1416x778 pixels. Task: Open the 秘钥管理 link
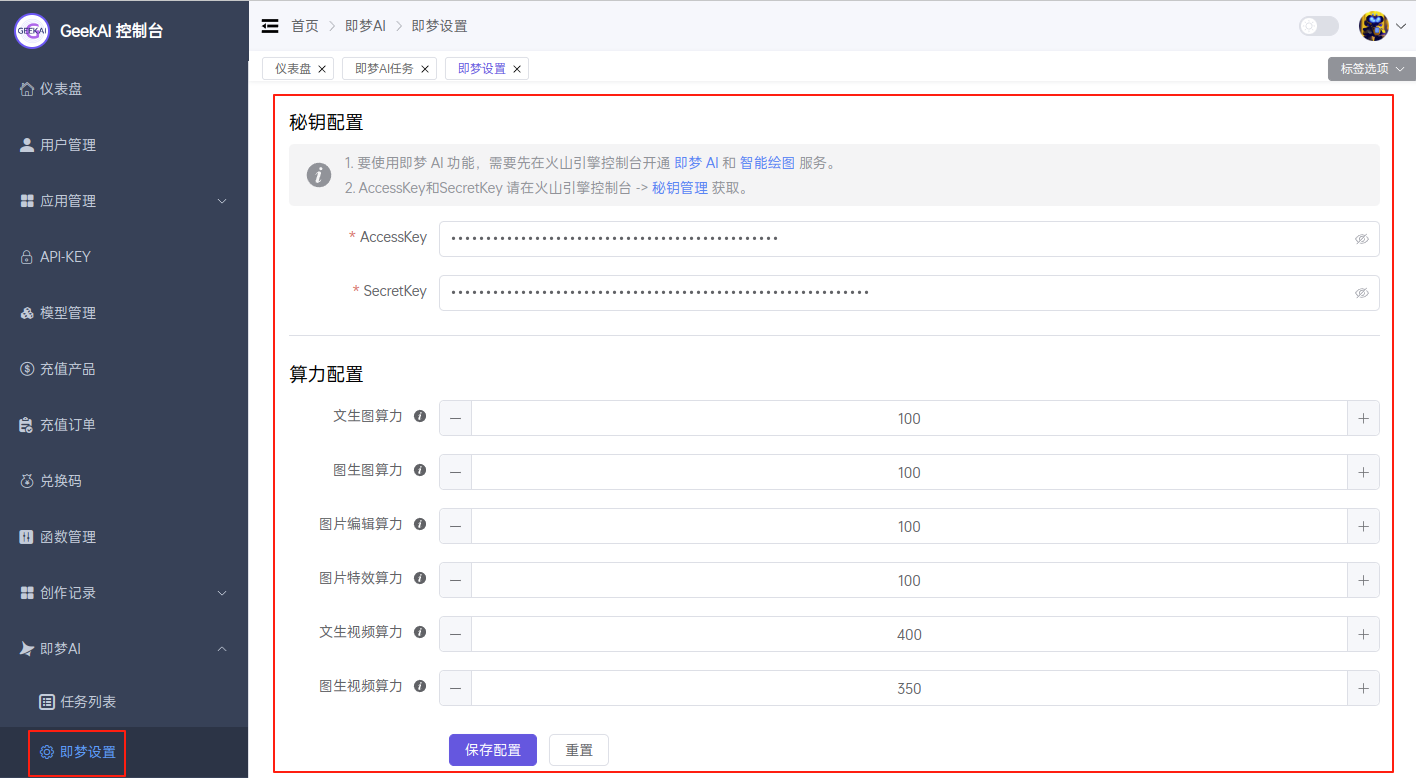[680, 188]
